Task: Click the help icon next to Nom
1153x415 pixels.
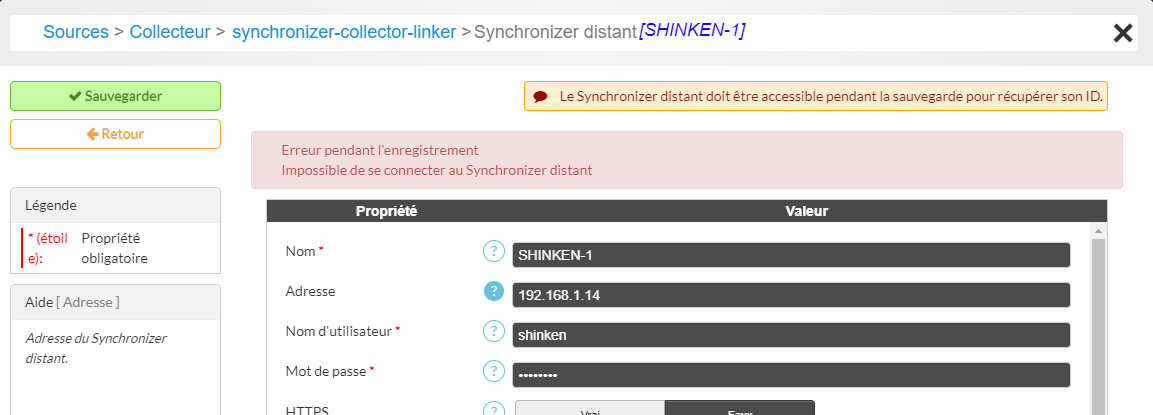Action: (492, 251)
